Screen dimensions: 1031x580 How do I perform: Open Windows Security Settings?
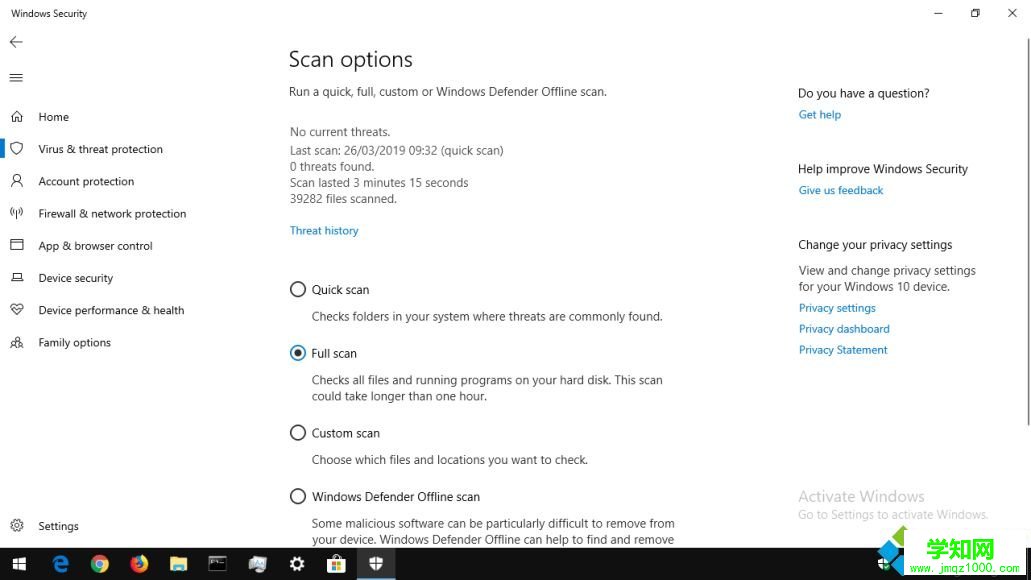(58, 525)
